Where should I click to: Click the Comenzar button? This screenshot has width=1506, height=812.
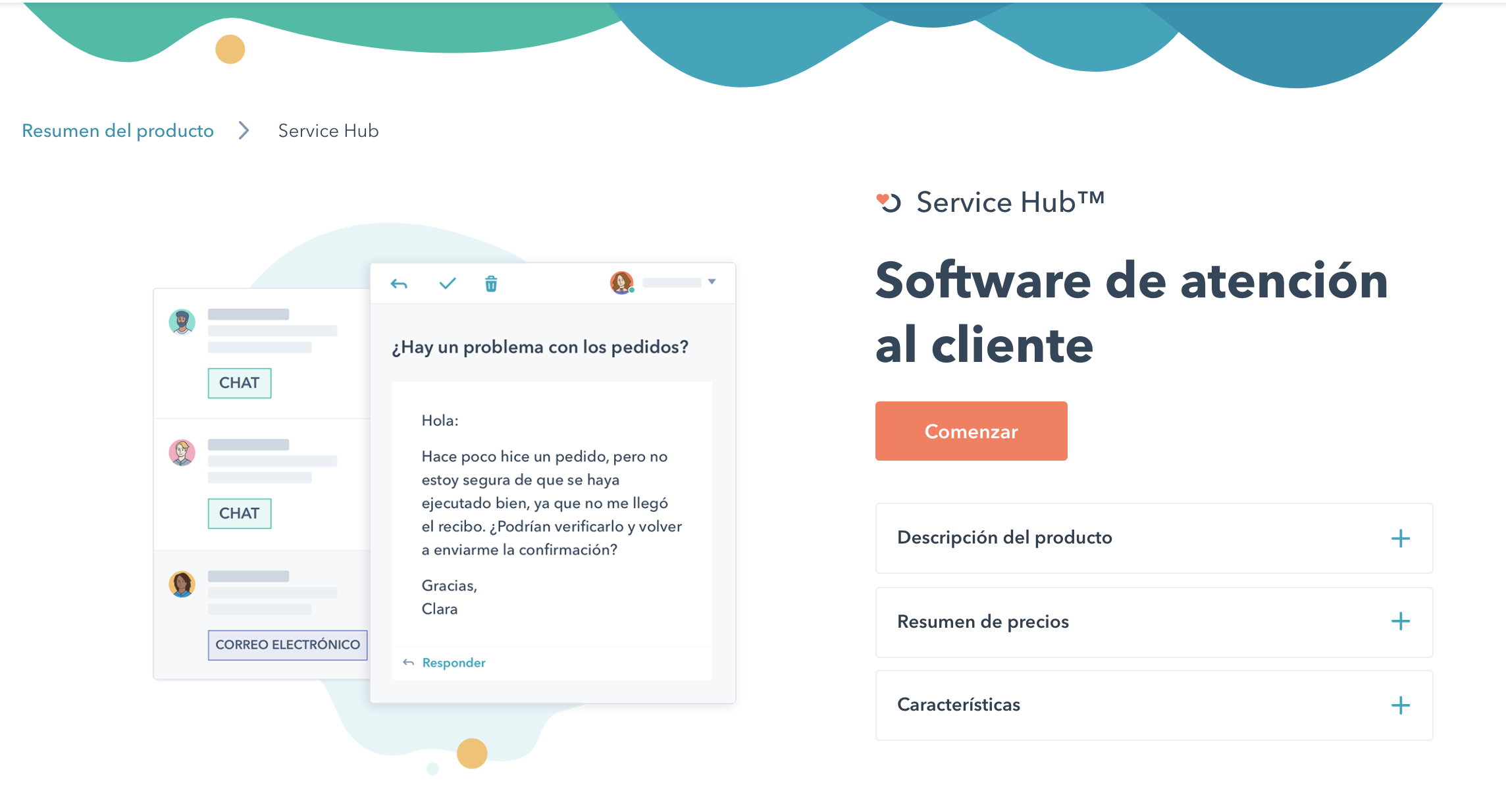click(x=971, y=431)
